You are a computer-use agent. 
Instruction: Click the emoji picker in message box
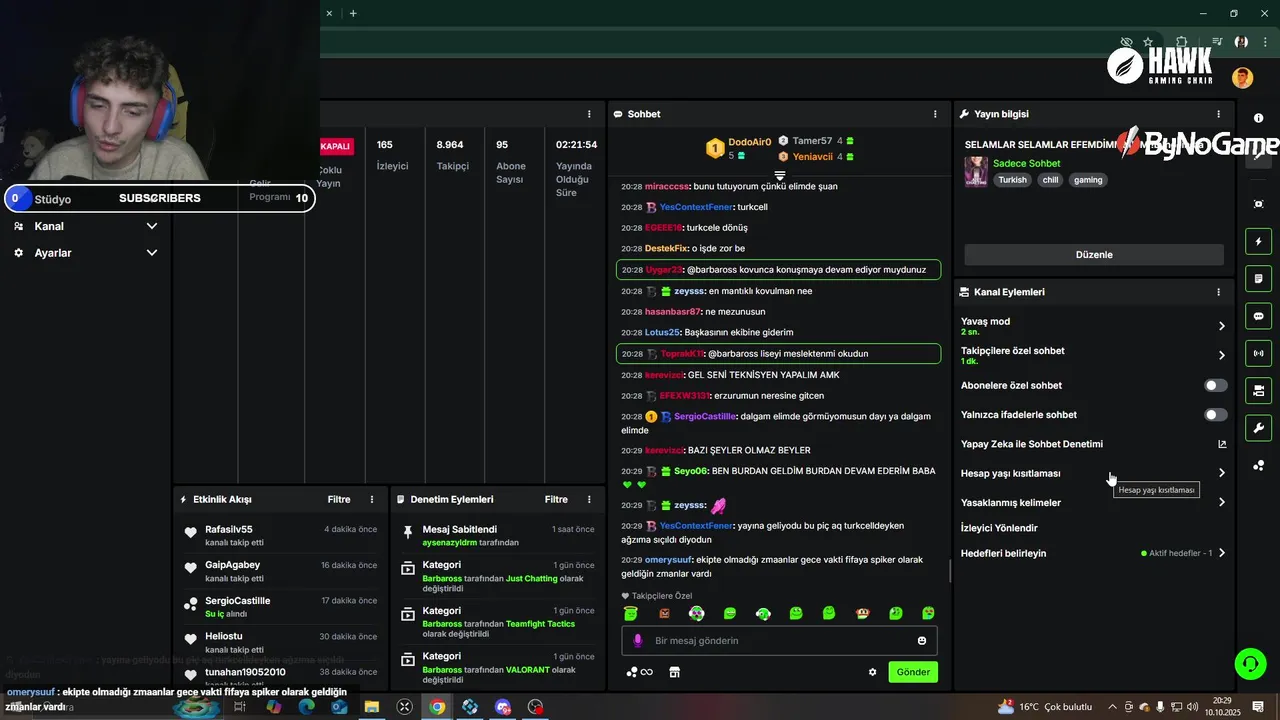[922, 641]
